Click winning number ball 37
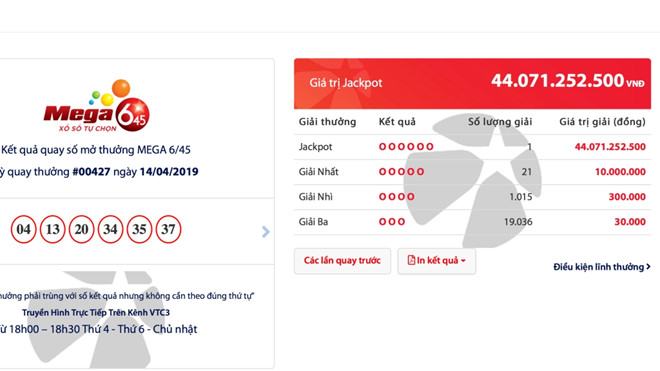 168,229
